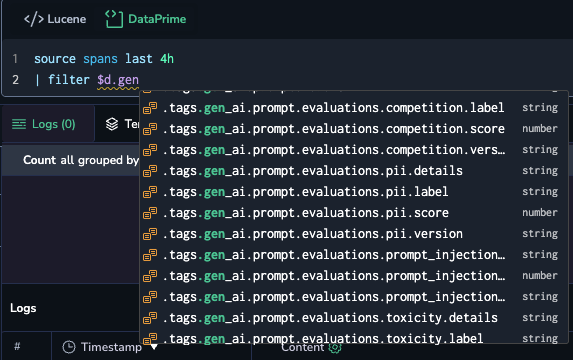The height and width of the screenshot is (360, 573).
Task: Select the DataPrime query tab
Action: pyautogui.click(x=145, y=19)
